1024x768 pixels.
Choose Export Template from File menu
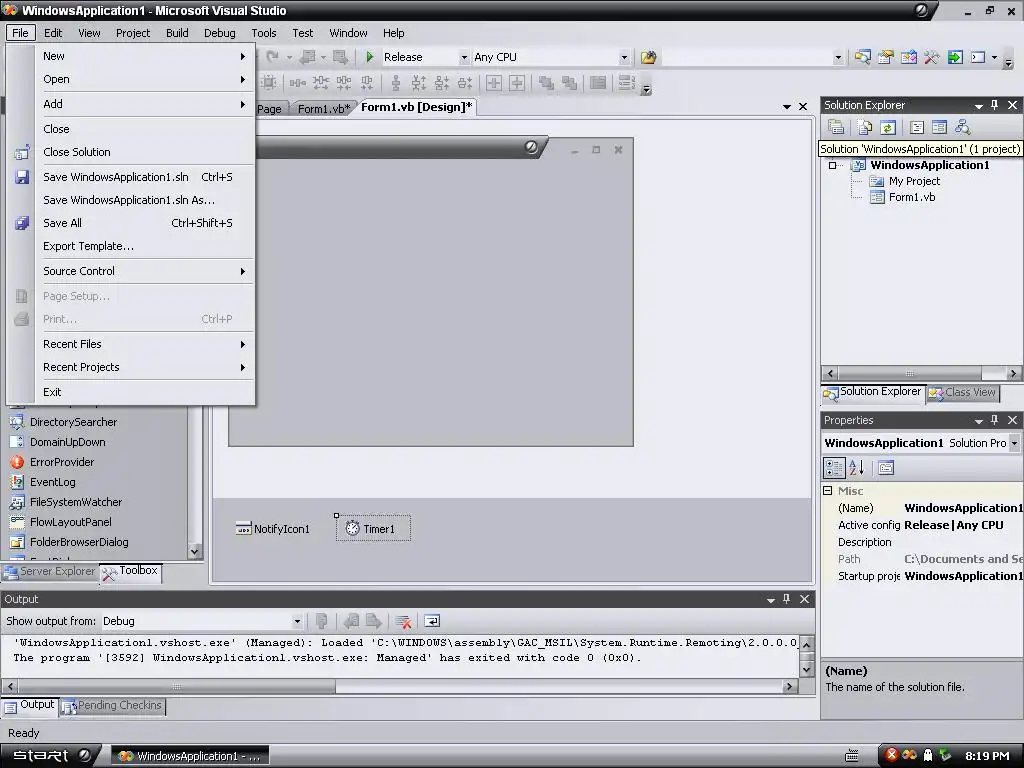[x=144, y=246]
